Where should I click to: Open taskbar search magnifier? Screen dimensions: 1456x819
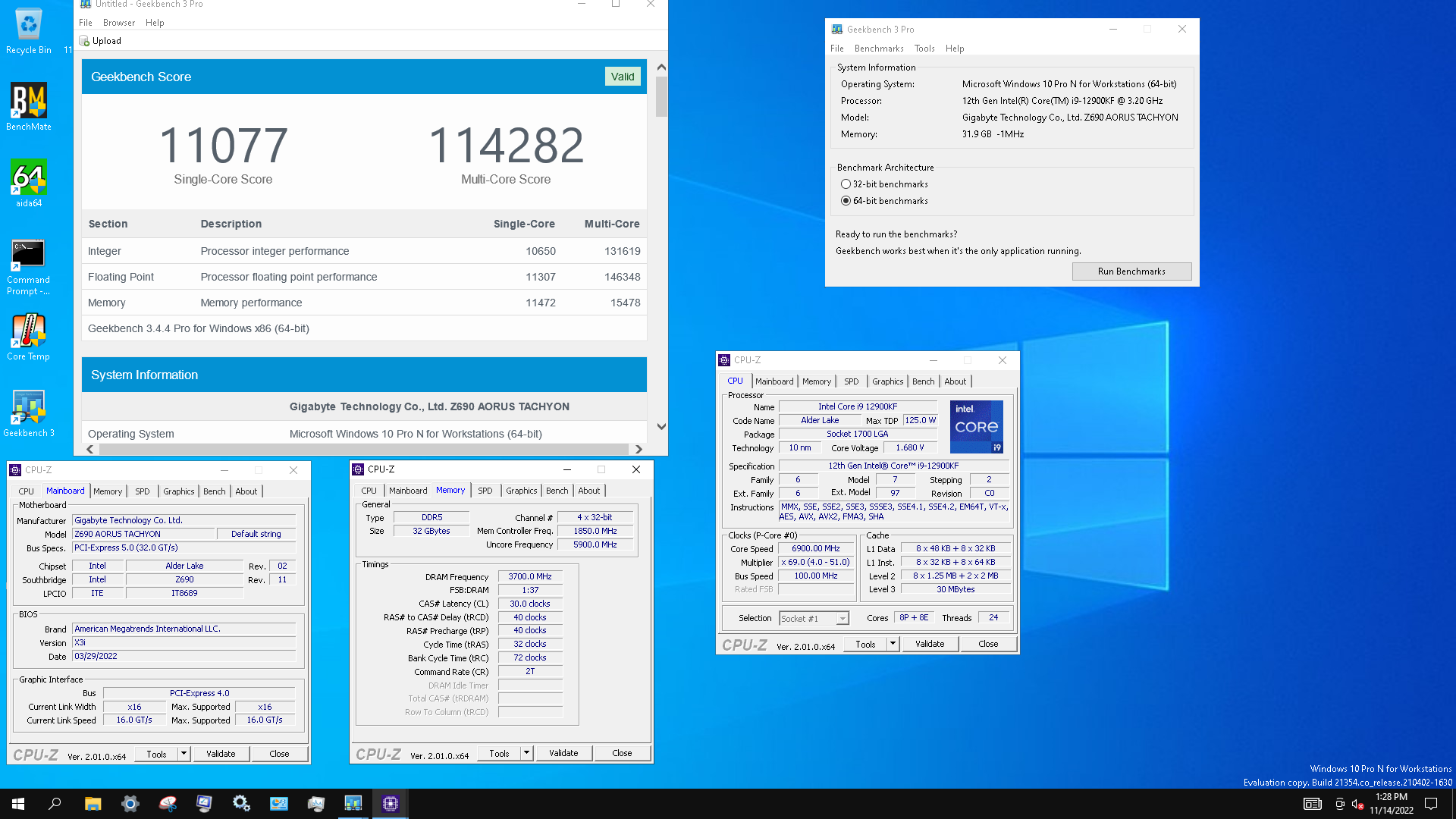pos(55,804)
